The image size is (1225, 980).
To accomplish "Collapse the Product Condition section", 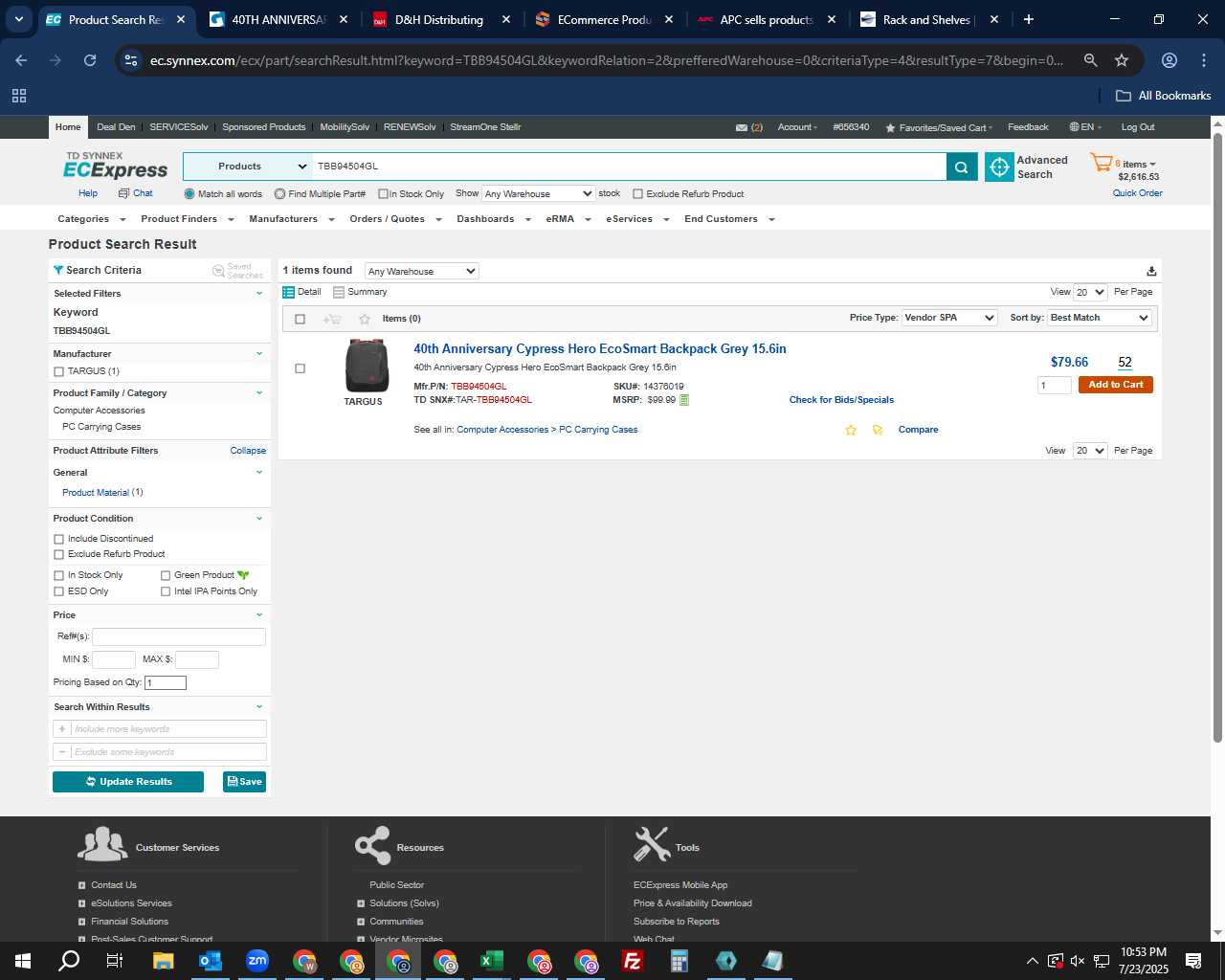I will coord(258,519).
